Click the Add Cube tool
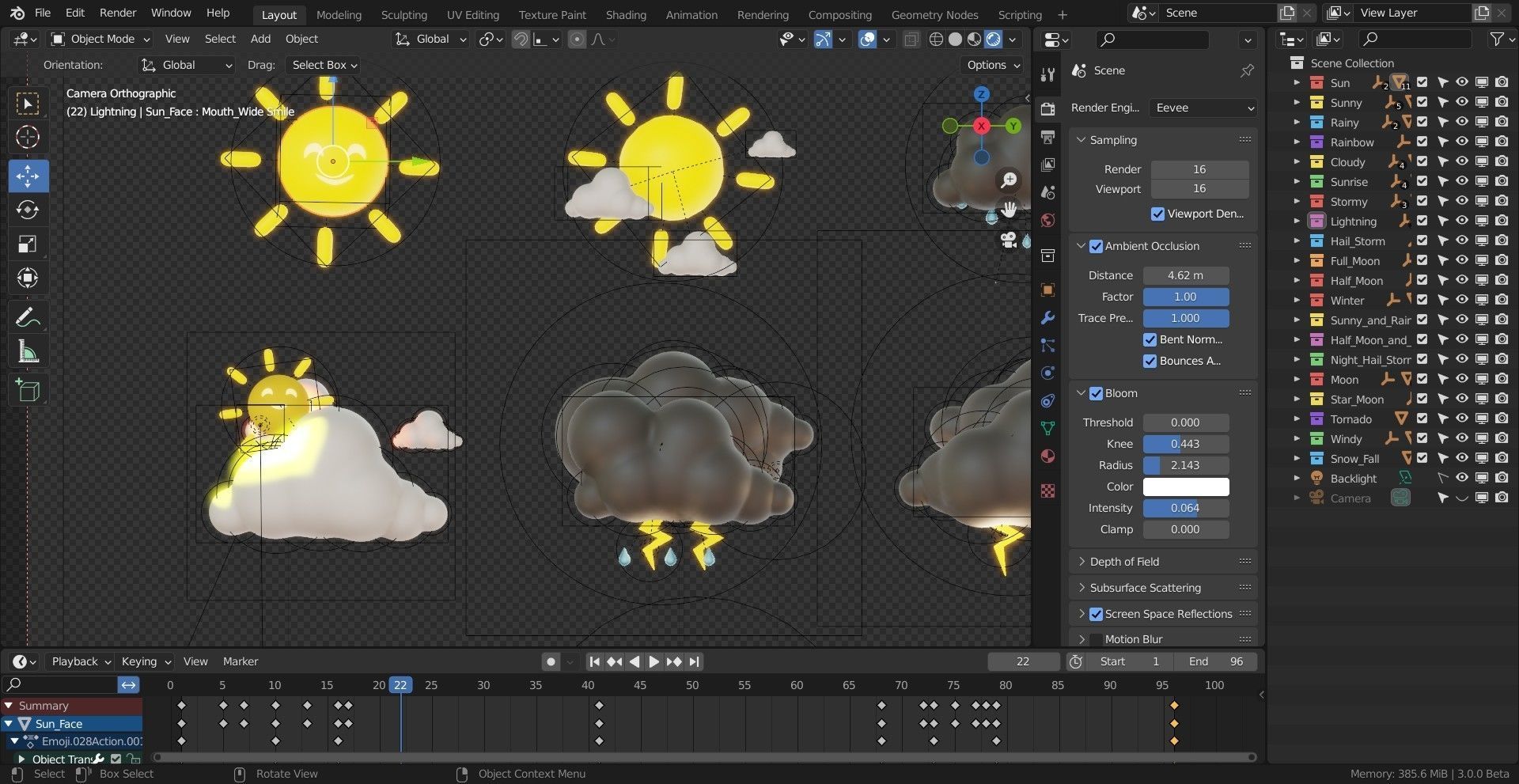The image size is (1519, 784). 28,390
